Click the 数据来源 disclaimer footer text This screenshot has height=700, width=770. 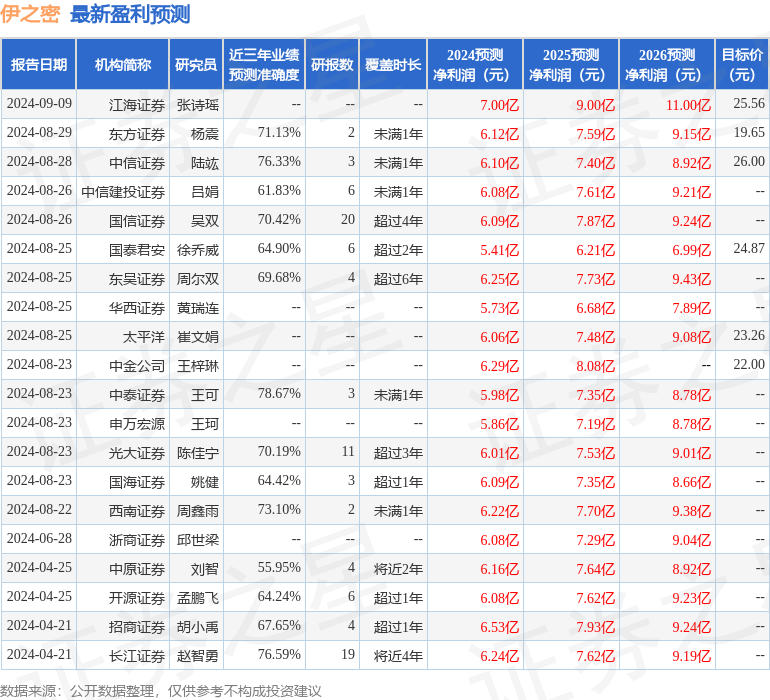tap(161, 691)
